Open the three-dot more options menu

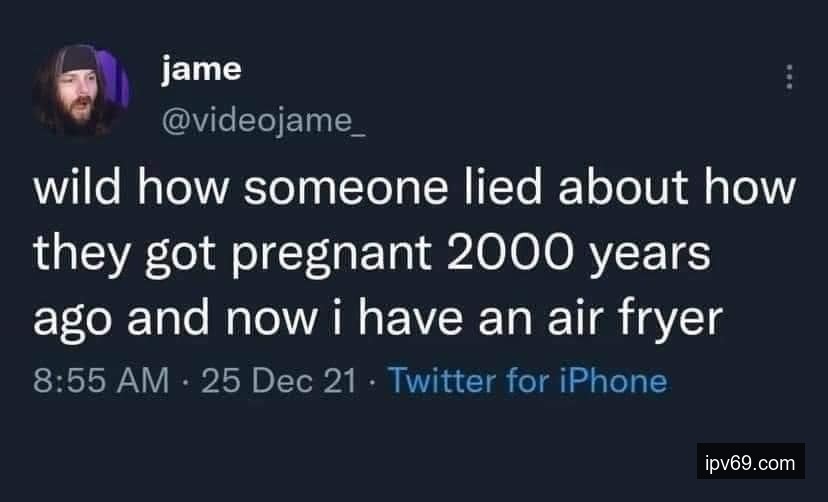[791, 77]
